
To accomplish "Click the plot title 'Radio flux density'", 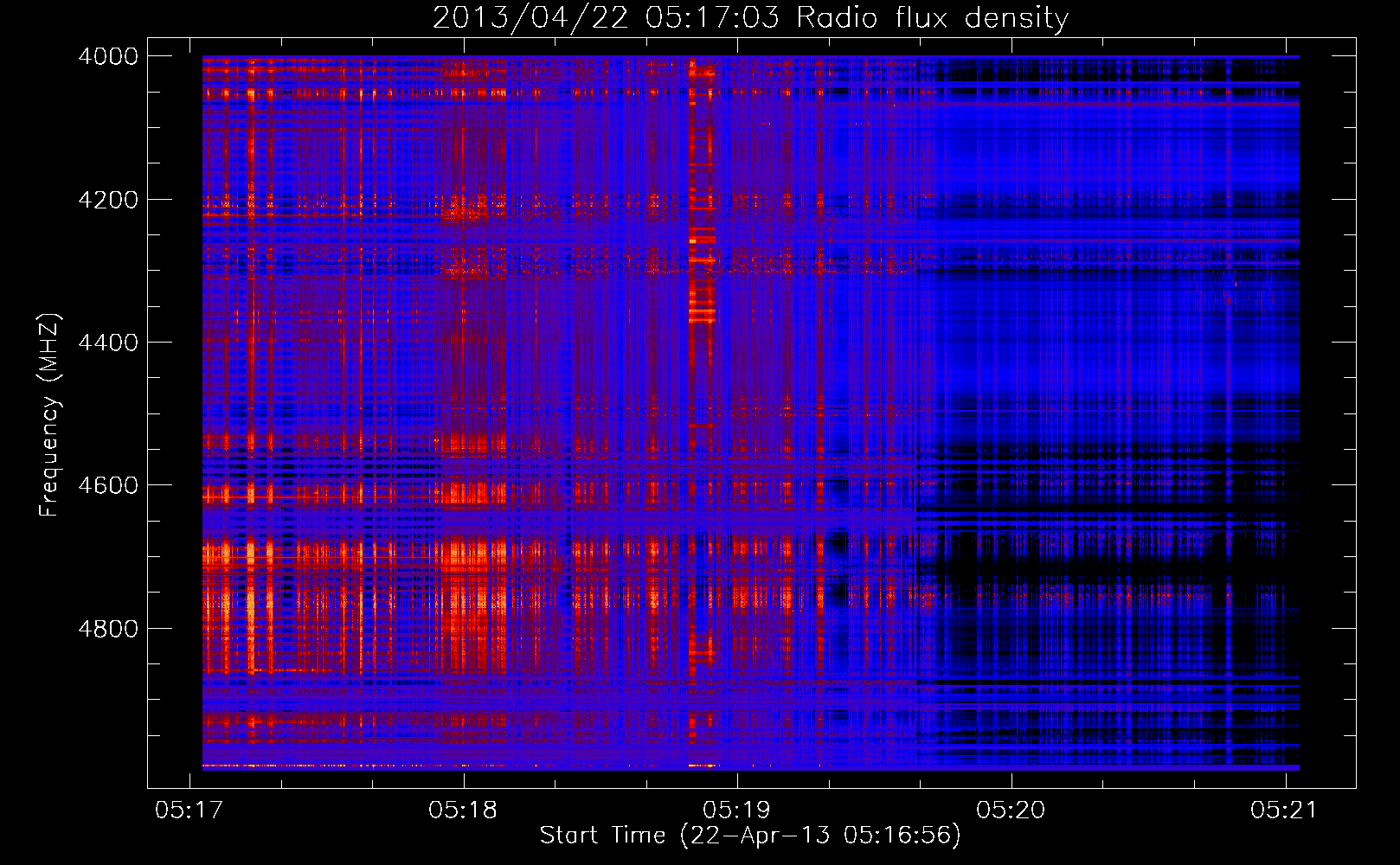I will pyautogui.click(x=750, y=17).
